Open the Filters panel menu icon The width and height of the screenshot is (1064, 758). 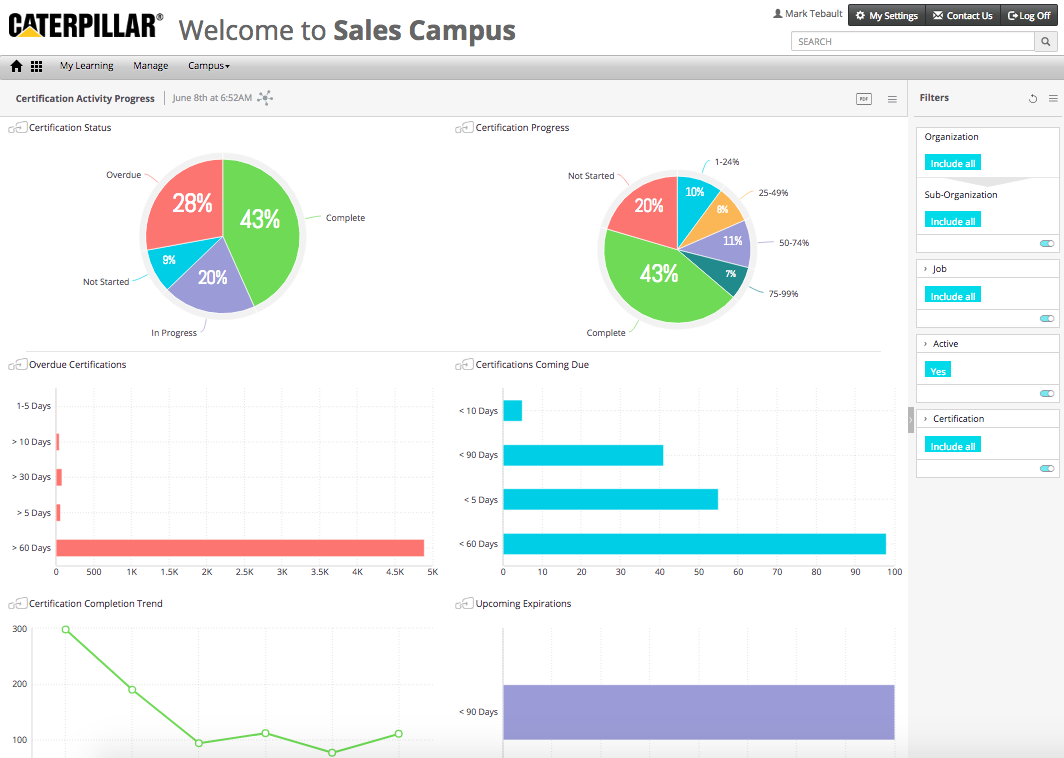[1052, 99]
